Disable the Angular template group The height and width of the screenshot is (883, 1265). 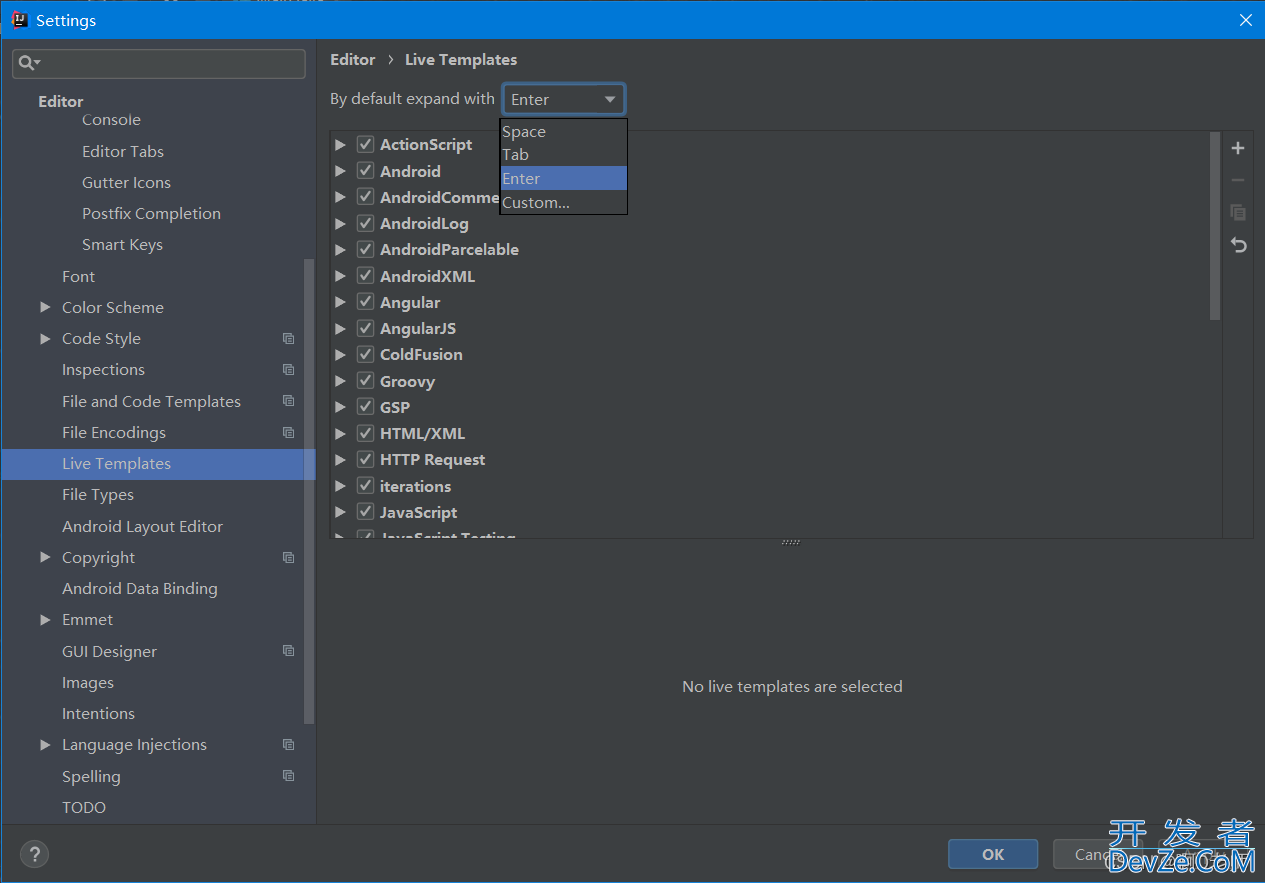point(365,302)
